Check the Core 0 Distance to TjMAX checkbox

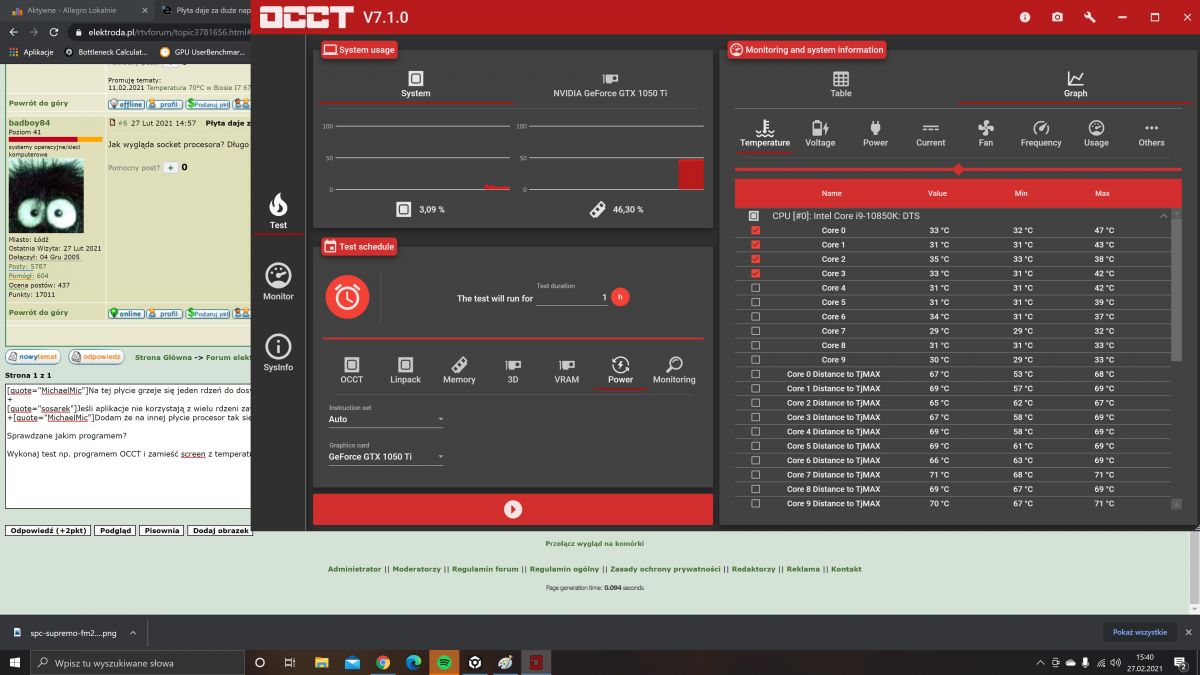click(x=755, y=374)
